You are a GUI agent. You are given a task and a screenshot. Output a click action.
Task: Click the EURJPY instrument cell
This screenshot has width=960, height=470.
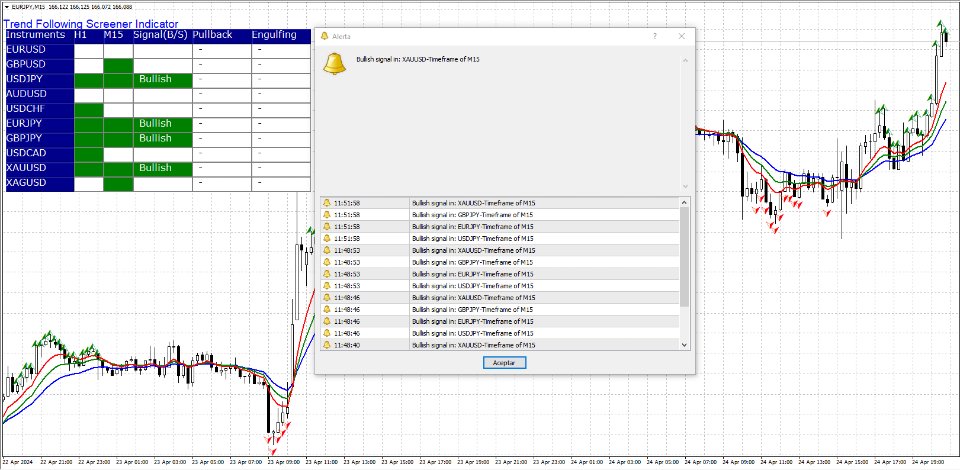(x=40, y=124)
